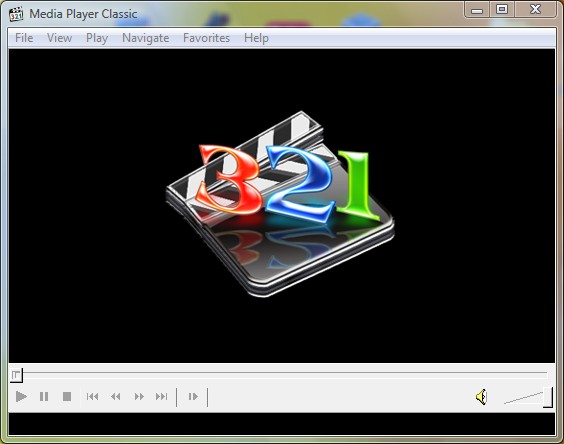This screenshot has height=444, width=564.
Task: Expand the Play menu
Action: tap(97, 38)
